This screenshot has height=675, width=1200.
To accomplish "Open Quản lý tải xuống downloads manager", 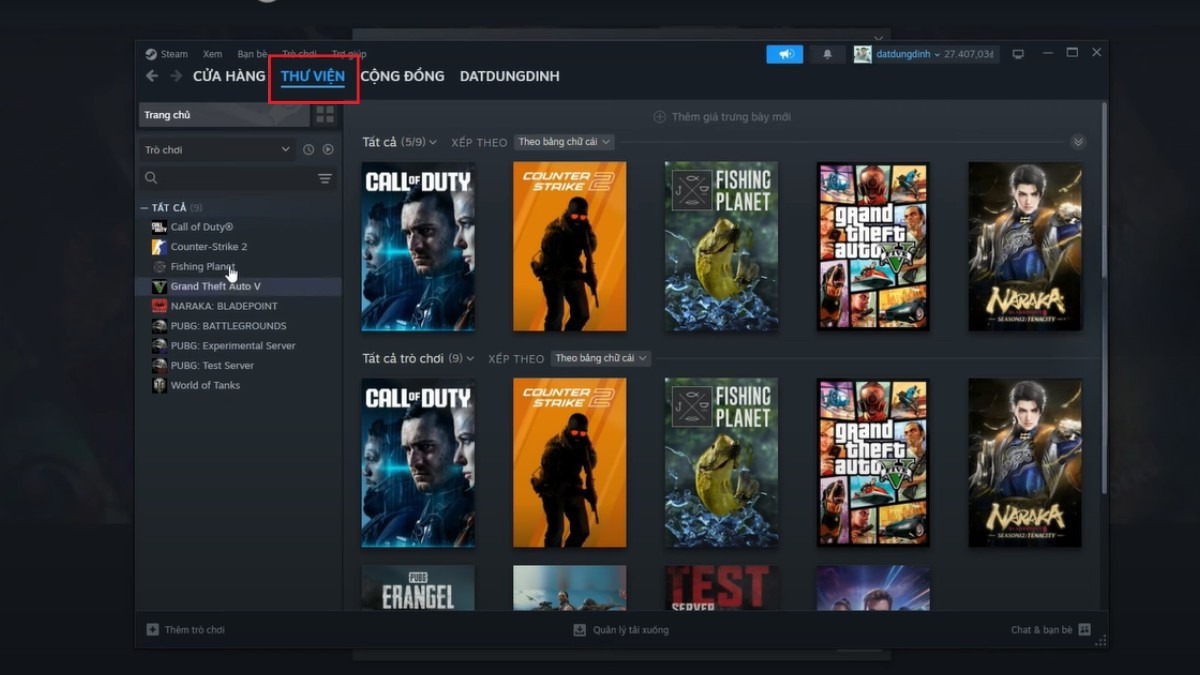I will point(621,630).
